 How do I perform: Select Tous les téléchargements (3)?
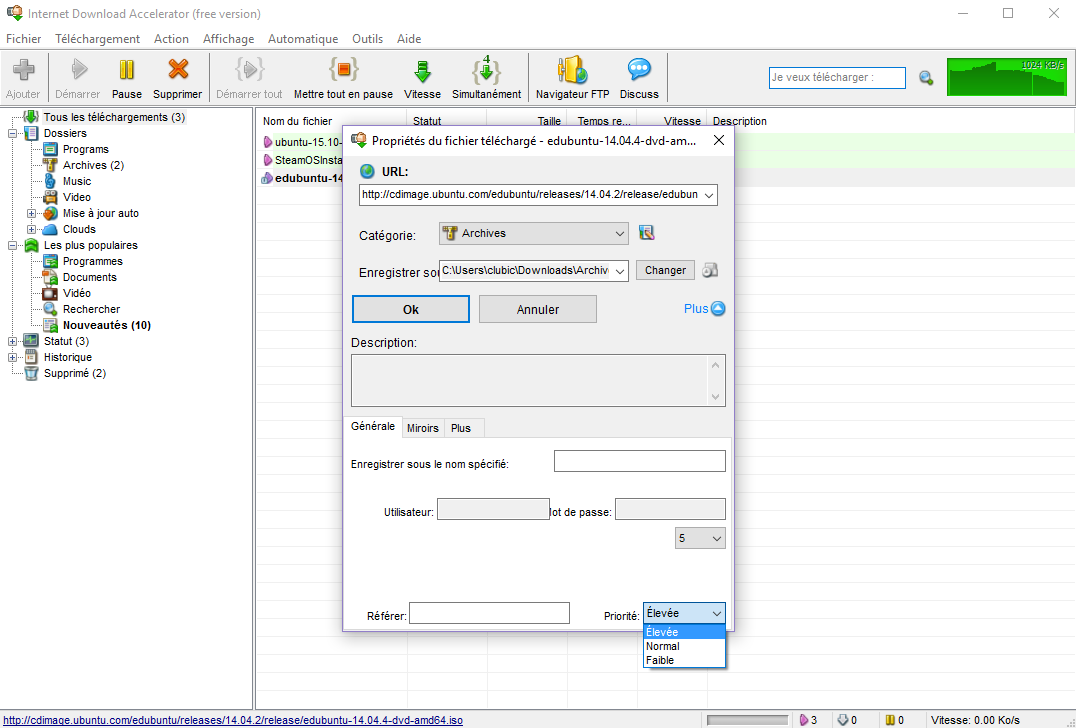pos(114,117)
